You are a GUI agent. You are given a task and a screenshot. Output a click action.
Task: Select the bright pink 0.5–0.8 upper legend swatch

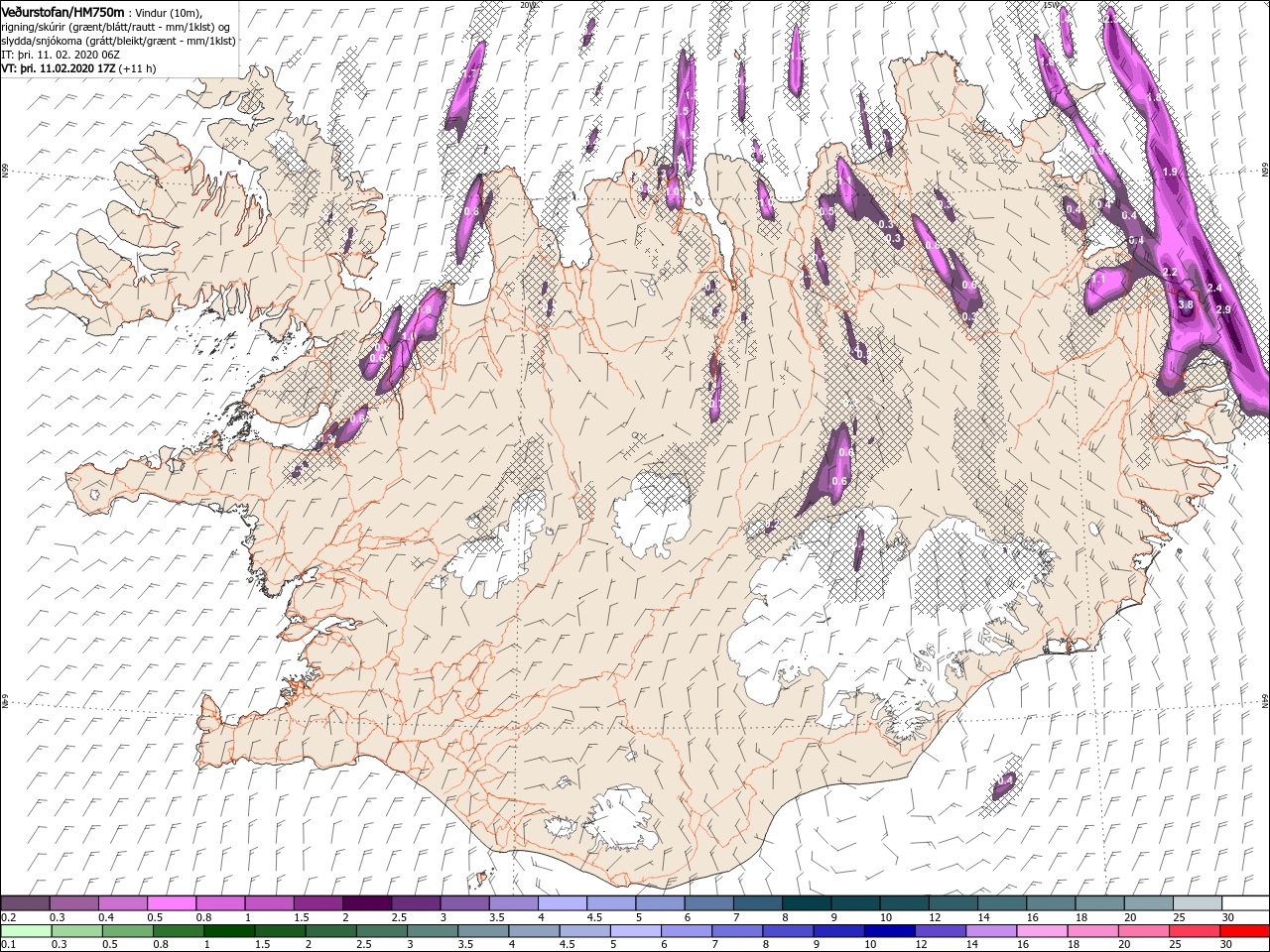click(171, 903)
